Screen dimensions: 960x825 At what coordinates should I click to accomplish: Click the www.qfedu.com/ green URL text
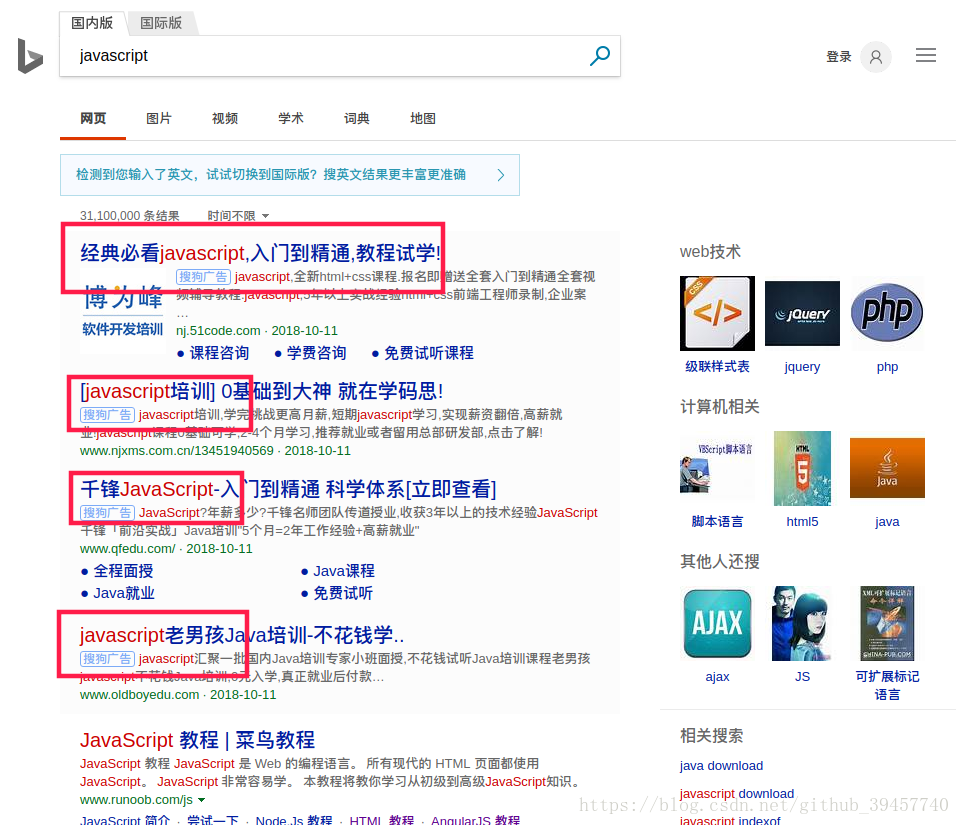(x=127, y=548)
